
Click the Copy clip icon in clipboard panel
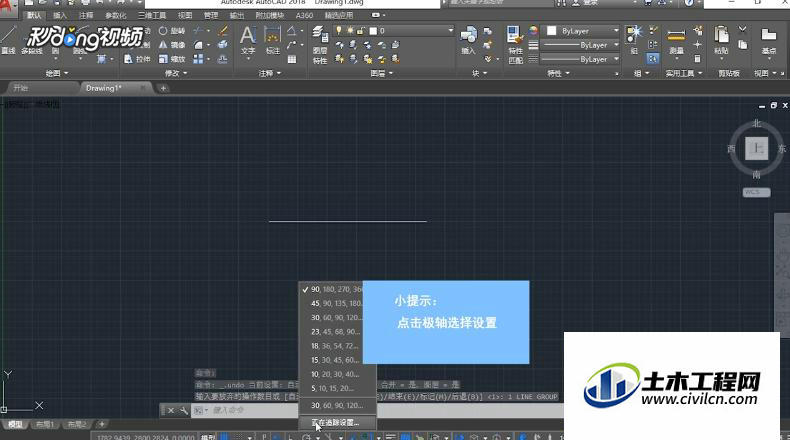pos(743,45)
